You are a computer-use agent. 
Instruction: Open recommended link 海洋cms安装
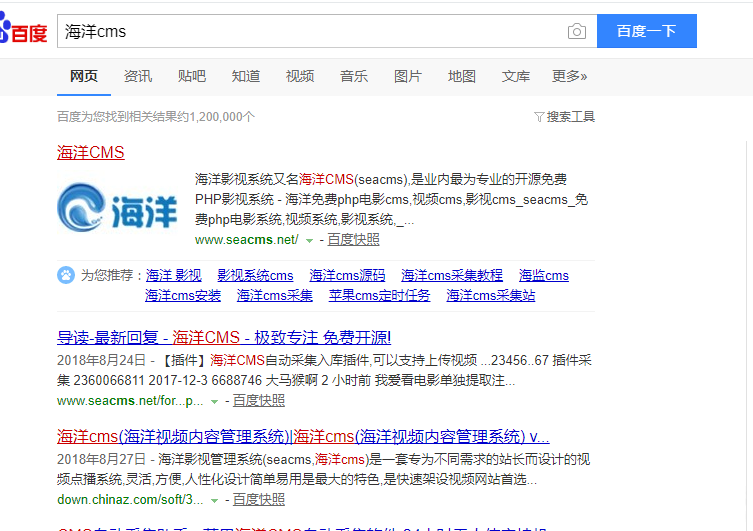click(x=183, y=295)
